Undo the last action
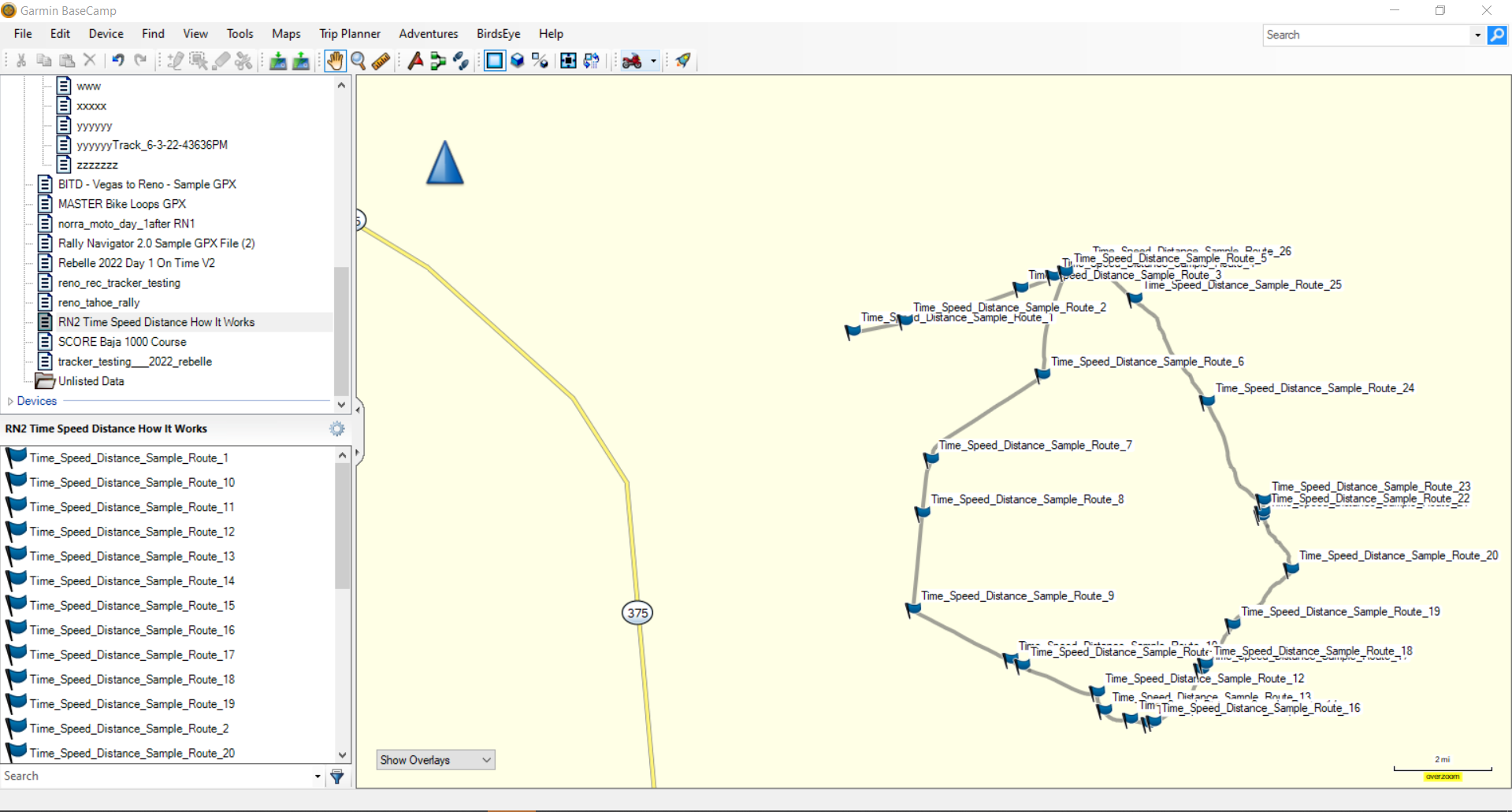 (118, 61)
